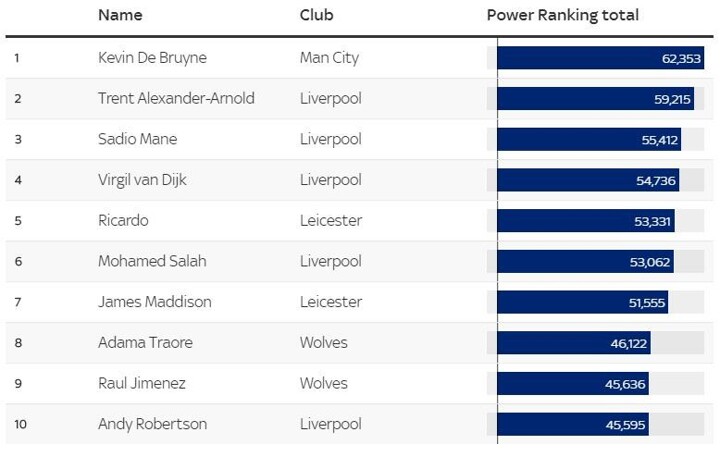Click the Name column header
This screenshot has width=720, height=457.
pyautogui.click(x=120, y=16)
